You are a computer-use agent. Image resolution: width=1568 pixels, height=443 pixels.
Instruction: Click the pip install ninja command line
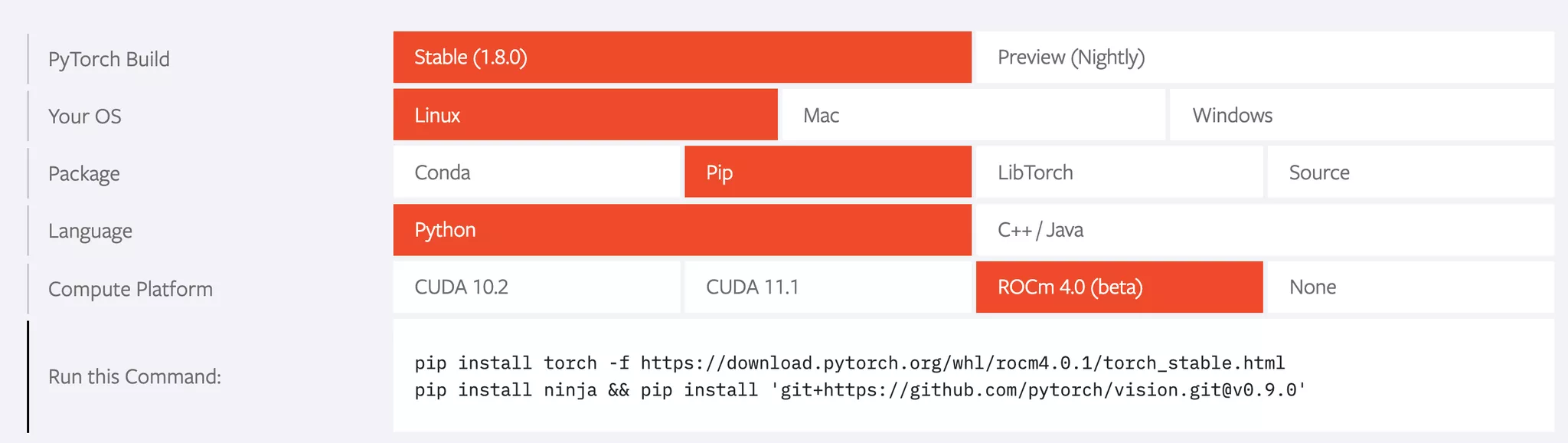point(861,390)
